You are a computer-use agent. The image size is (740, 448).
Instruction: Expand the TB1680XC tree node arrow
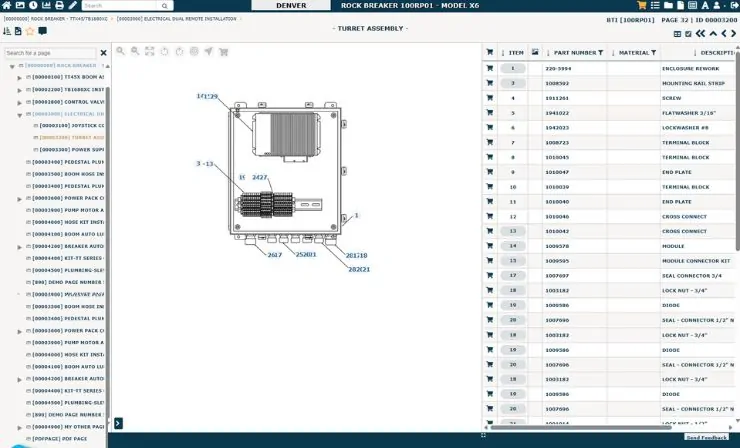pyautogui.click(x=19, y=90)
